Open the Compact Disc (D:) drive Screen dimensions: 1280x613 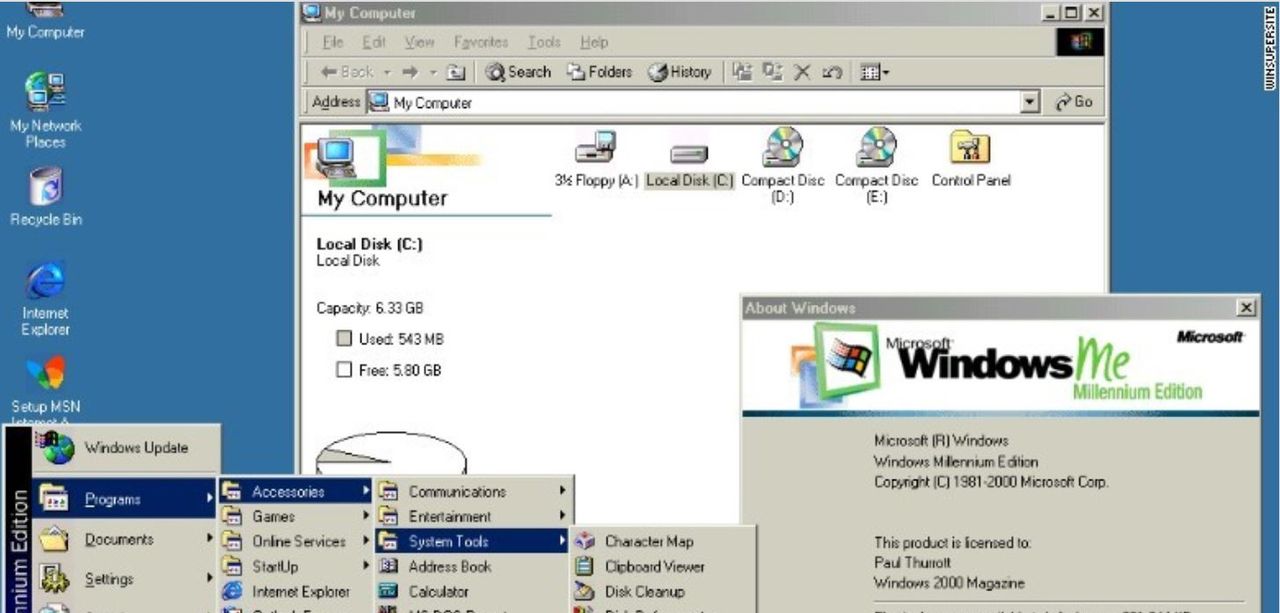point(782,150)
